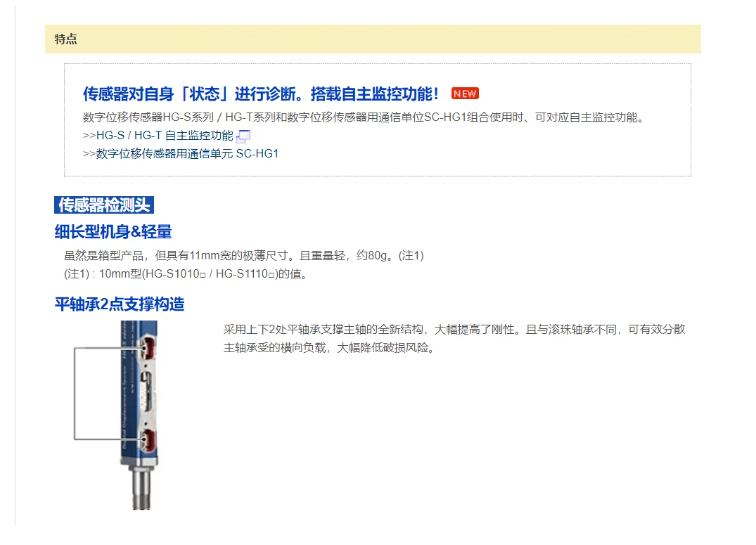Click the upper bearing on the sensor image
The height and width of the screenshot is (545, 756).
click(148, 348)
